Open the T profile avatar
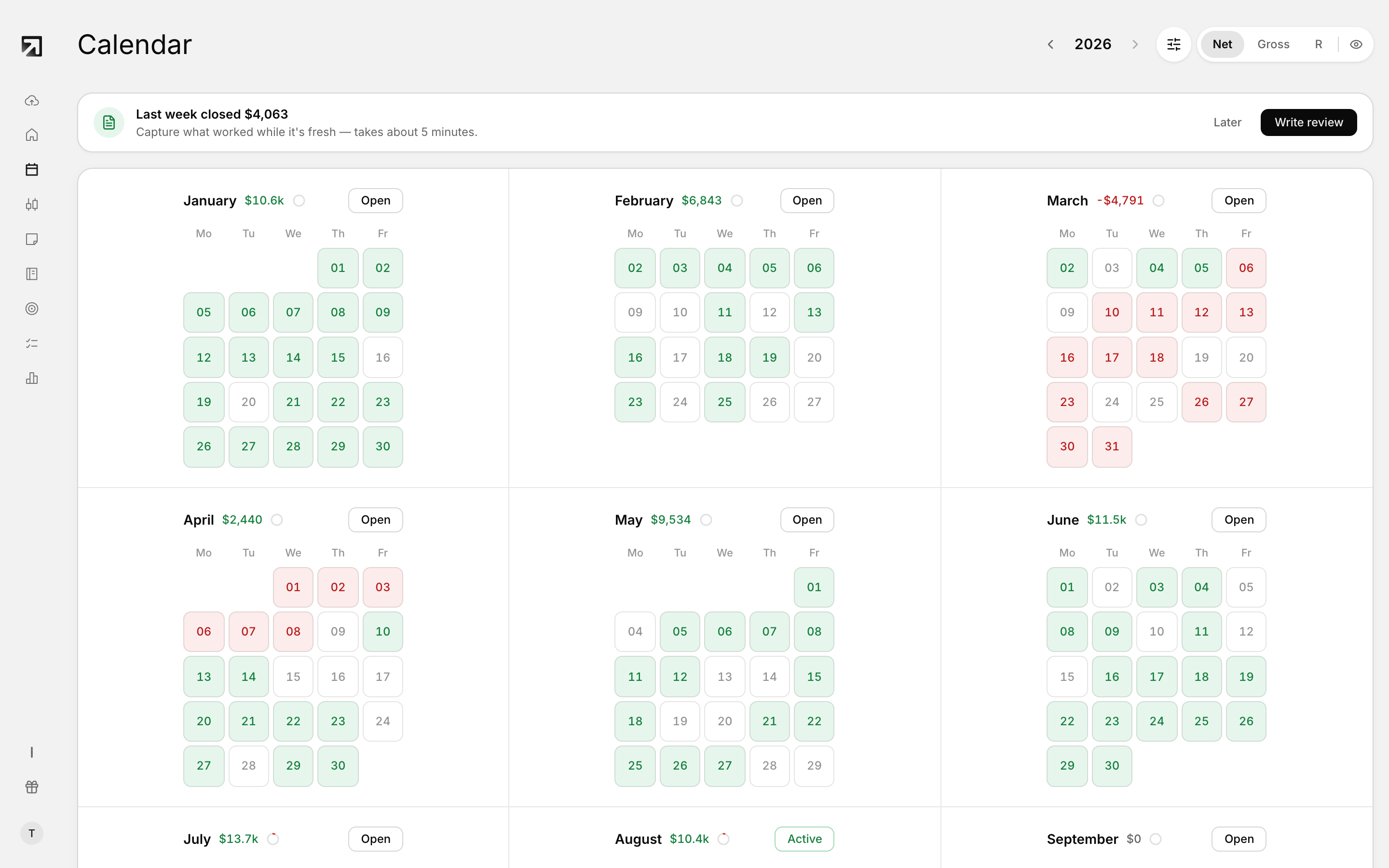Screen dimensions: 1389x868 pyautogui.click(x=31, y=833)
